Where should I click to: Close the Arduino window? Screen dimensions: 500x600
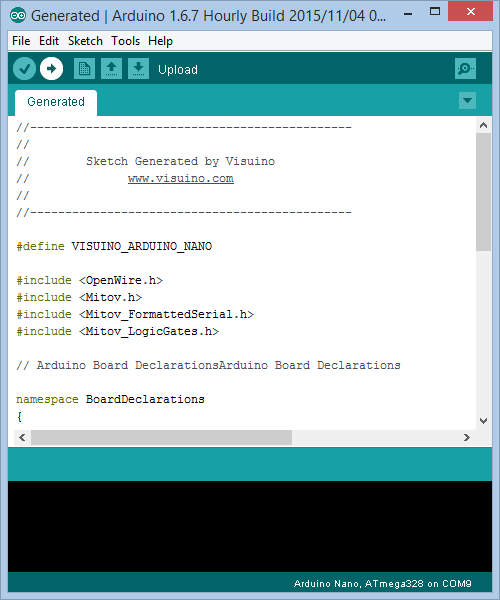click(x=471, y=11)
